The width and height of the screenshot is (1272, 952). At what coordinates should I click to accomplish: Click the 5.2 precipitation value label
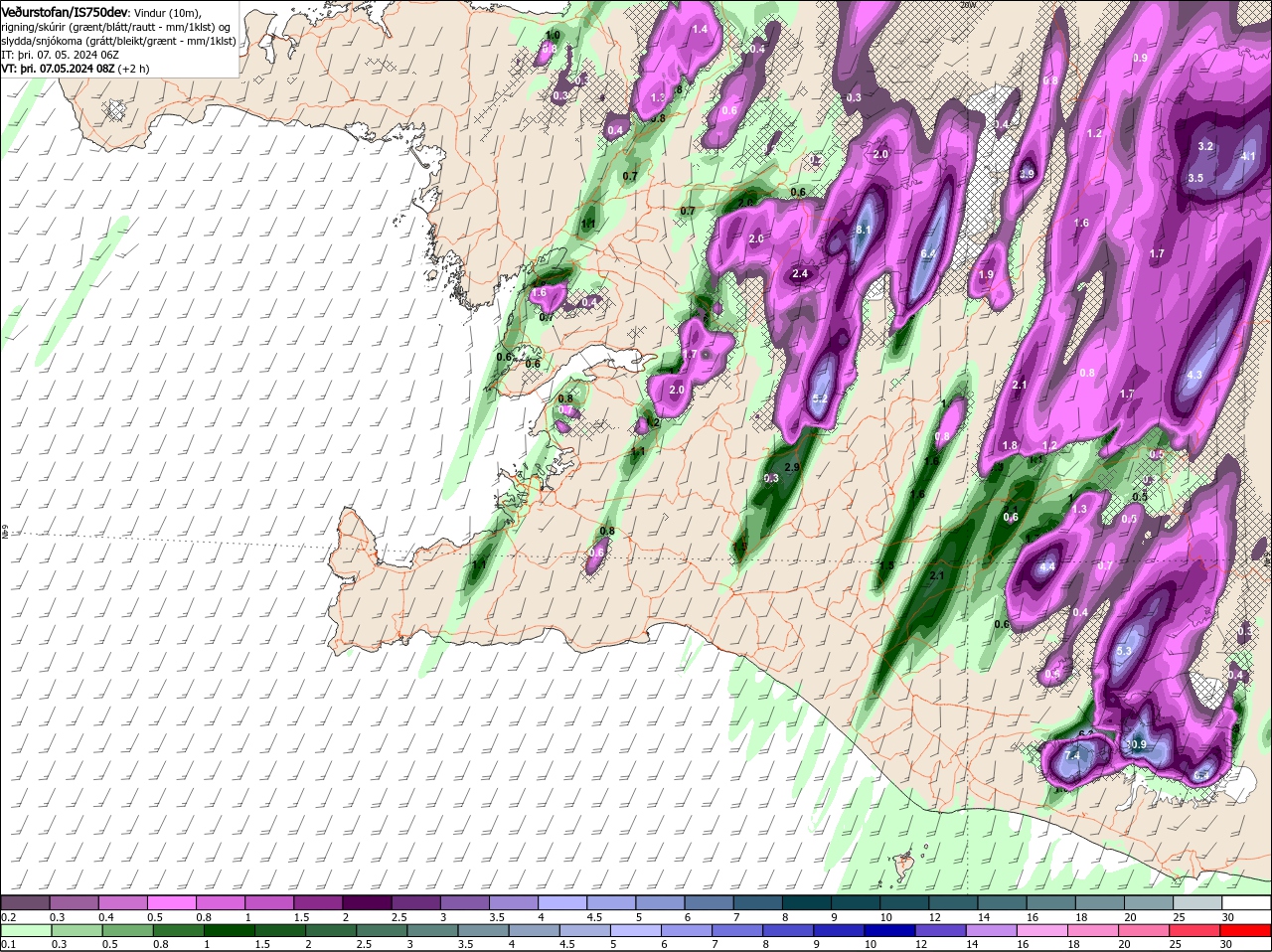820,398
